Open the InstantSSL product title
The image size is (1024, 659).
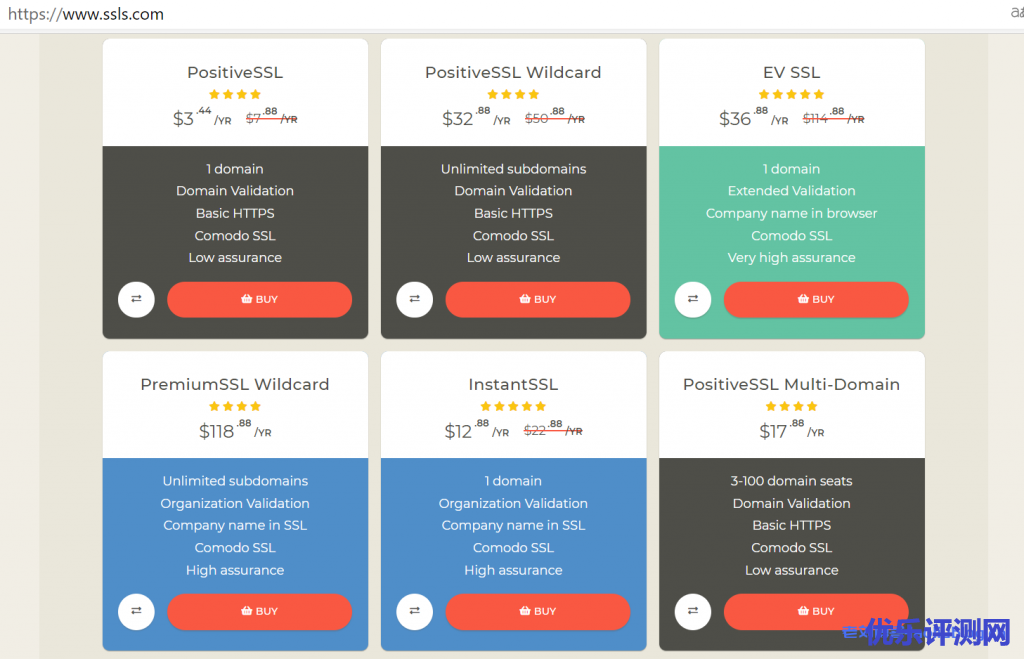pos(513,384)
